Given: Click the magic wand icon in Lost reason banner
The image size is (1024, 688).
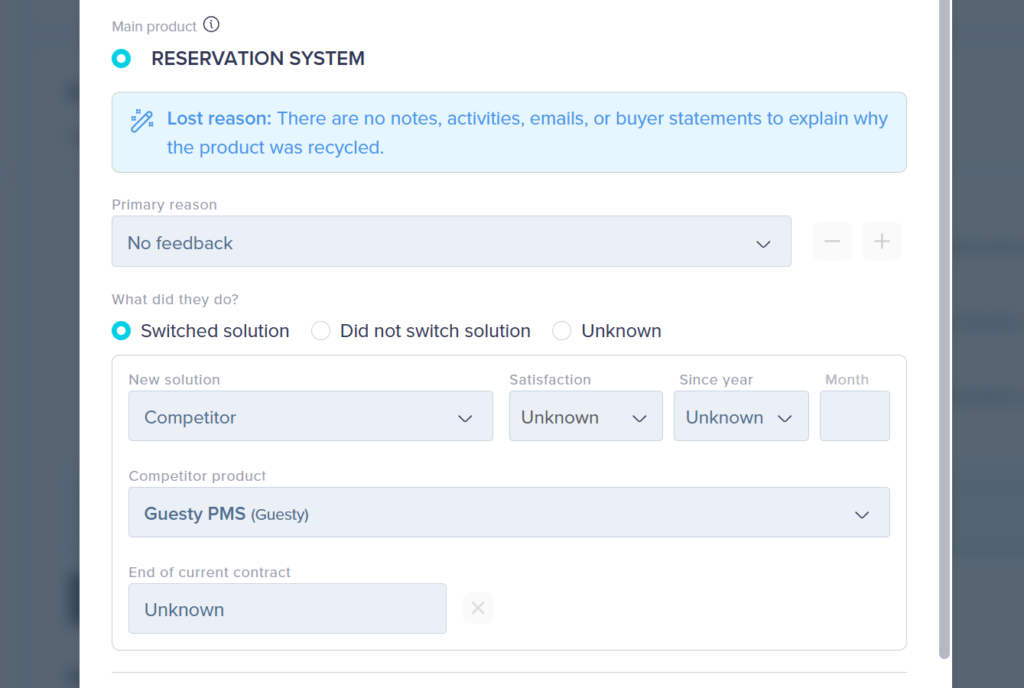Looking at the screenshot, I should (x=142, y=121).
